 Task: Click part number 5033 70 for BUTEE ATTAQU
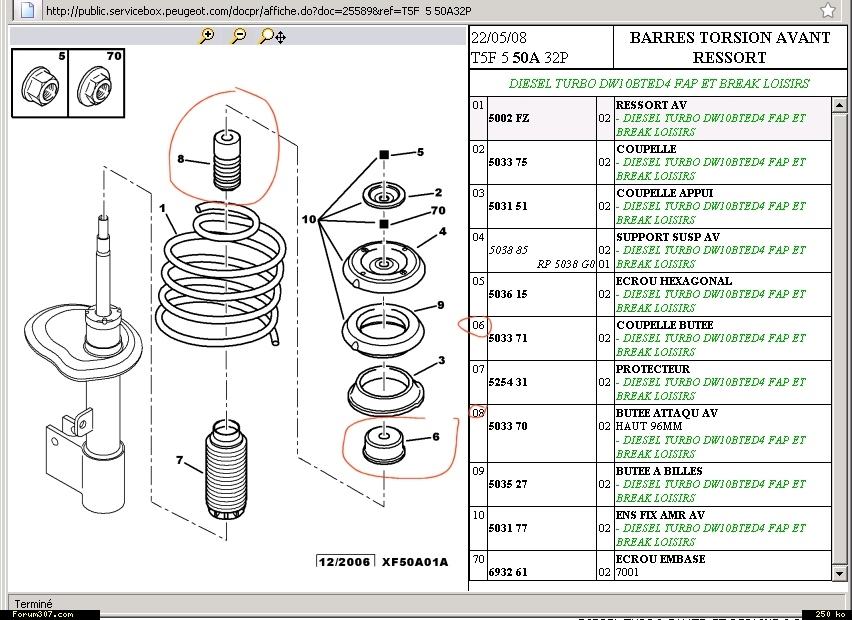pyautogui.click(x=507, y=426)
